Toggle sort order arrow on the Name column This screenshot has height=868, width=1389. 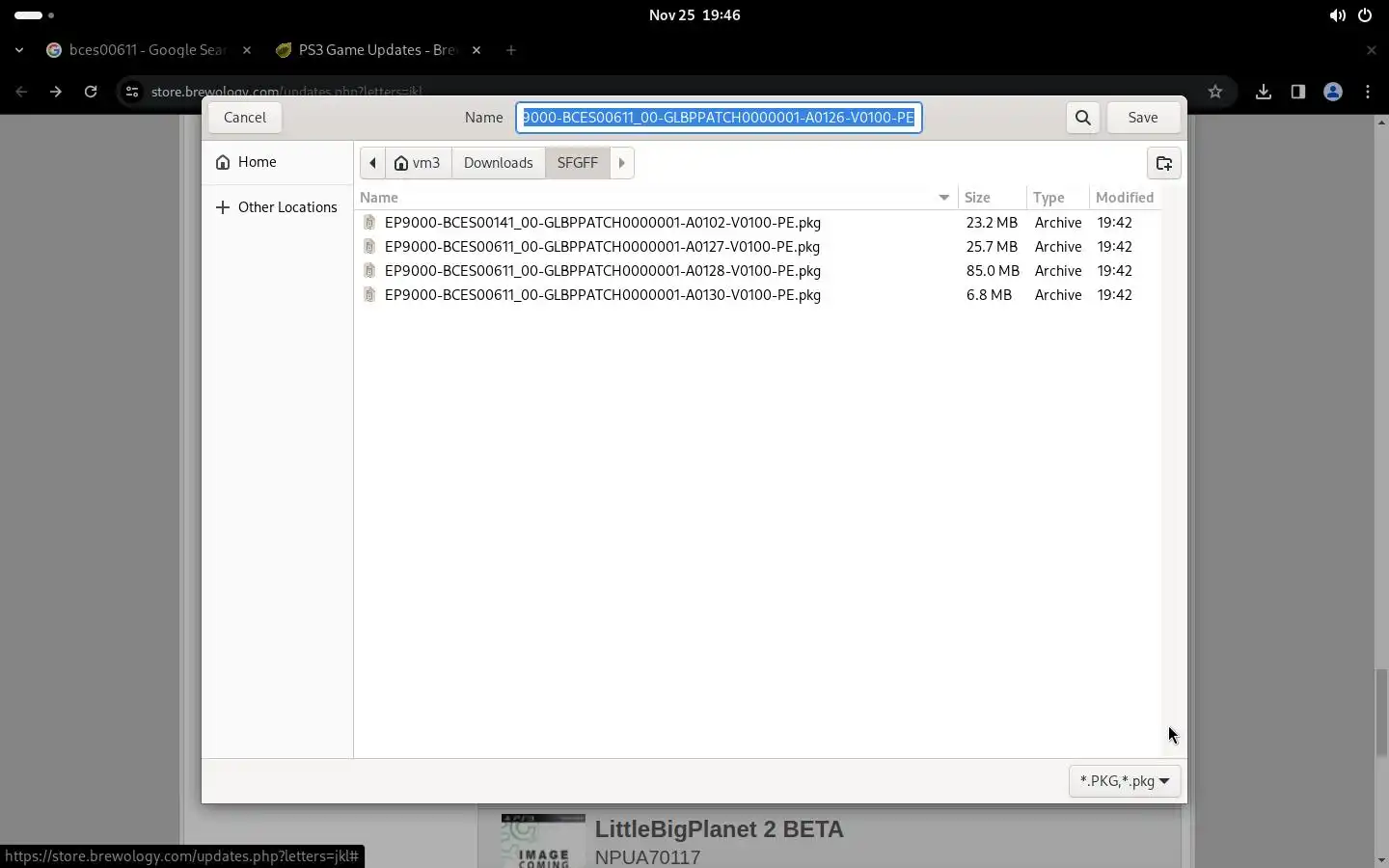coord(944,198)
